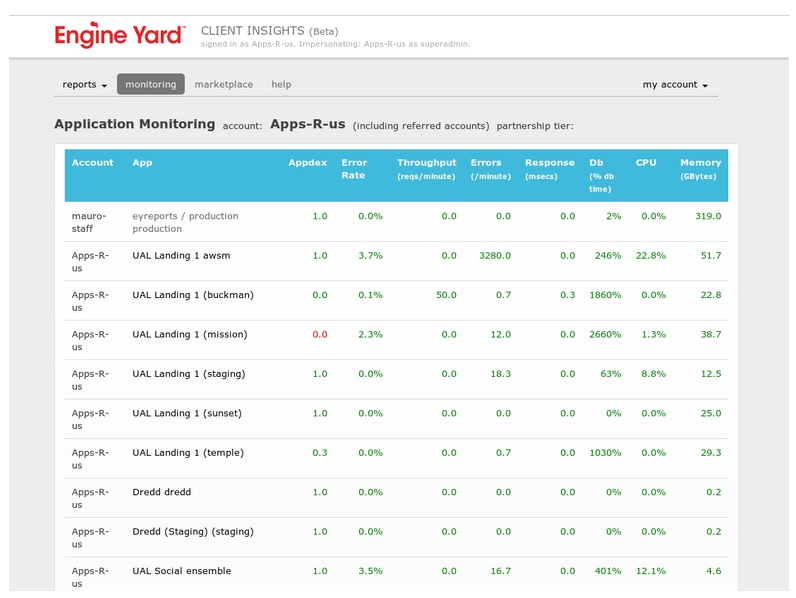Click the Engine Yard logo
Image resolution: width=796 pixels, height=598 pixels.
120,35
